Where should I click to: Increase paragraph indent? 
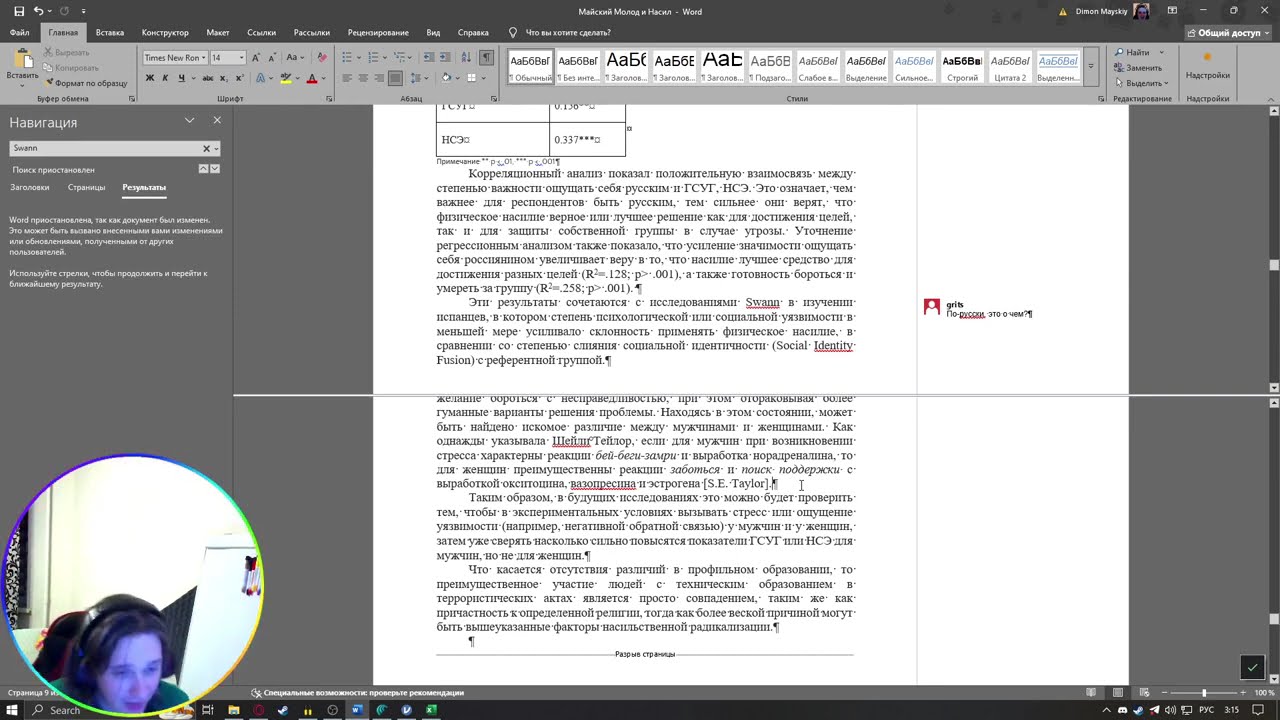(444, 58)
